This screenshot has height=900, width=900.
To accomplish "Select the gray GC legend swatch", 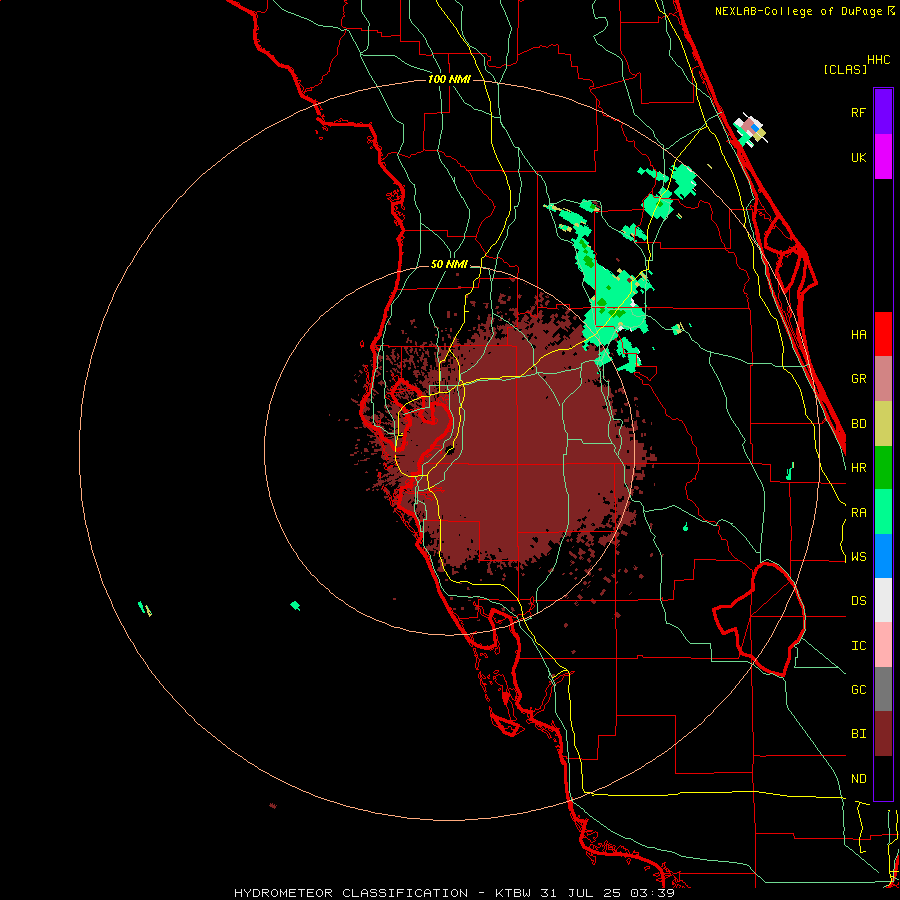I will pos(883,689).
